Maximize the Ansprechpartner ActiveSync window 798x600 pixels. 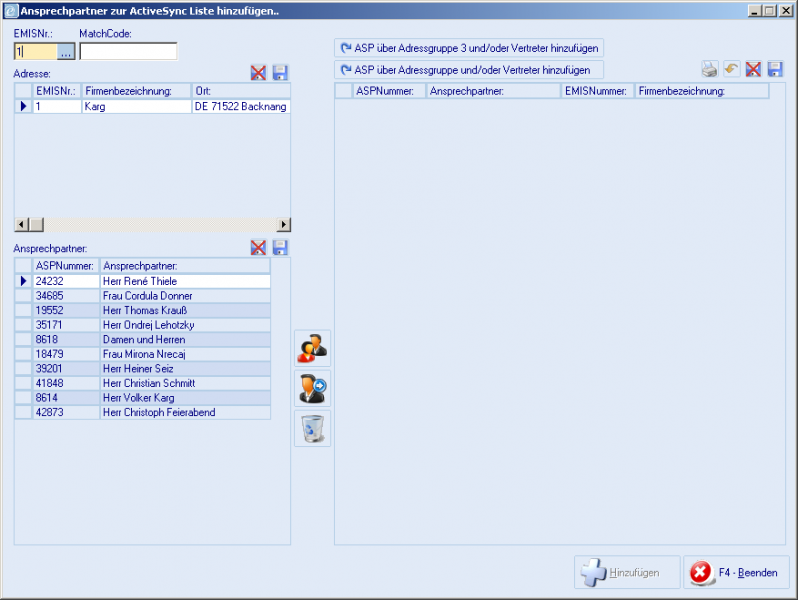(x=770, y=11)
